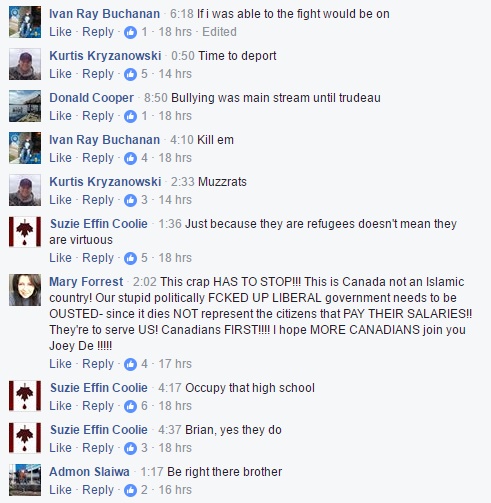The width and height of the screenshot is (491, 503).
Task: Click thumbs-up icon on "Occupy that high school"
Action: 130,406
